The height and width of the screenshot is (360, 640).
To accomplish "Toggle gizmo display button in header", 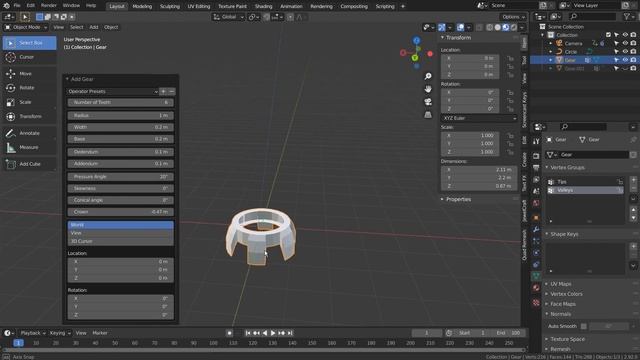I will (442, 27).
